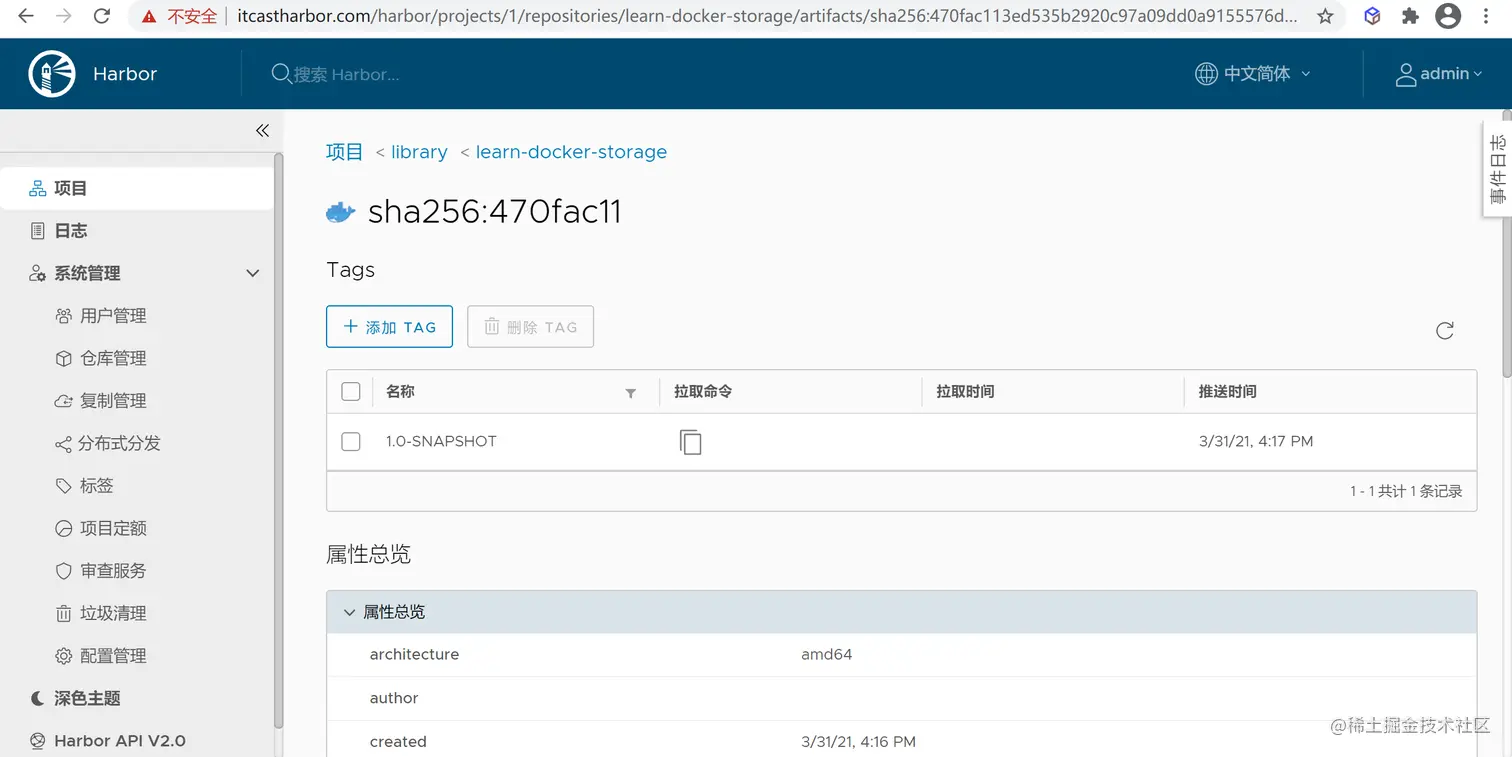This screenshot has height=757, width=1512.
Task: Collapse the 系统管理 submenu
Action: pos(252,272)
